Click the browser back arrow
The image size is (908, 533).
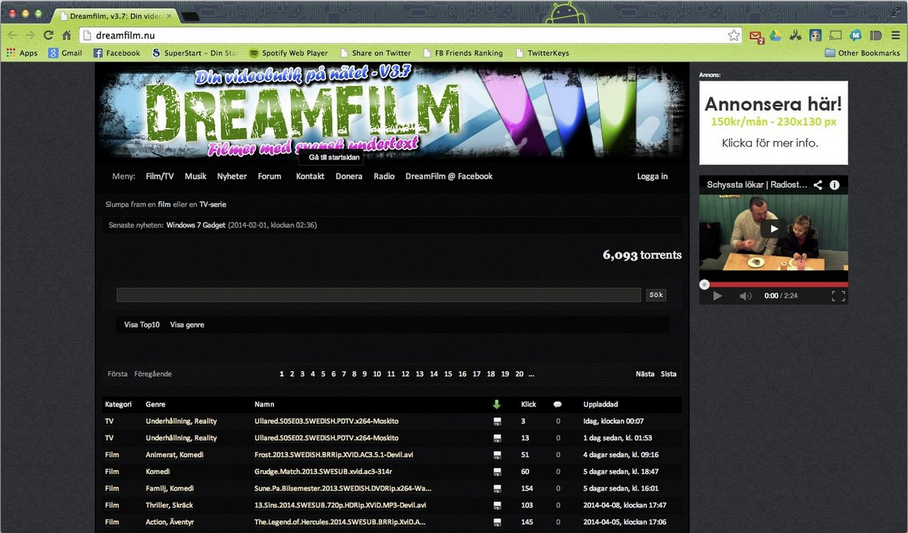coord(12,35)
